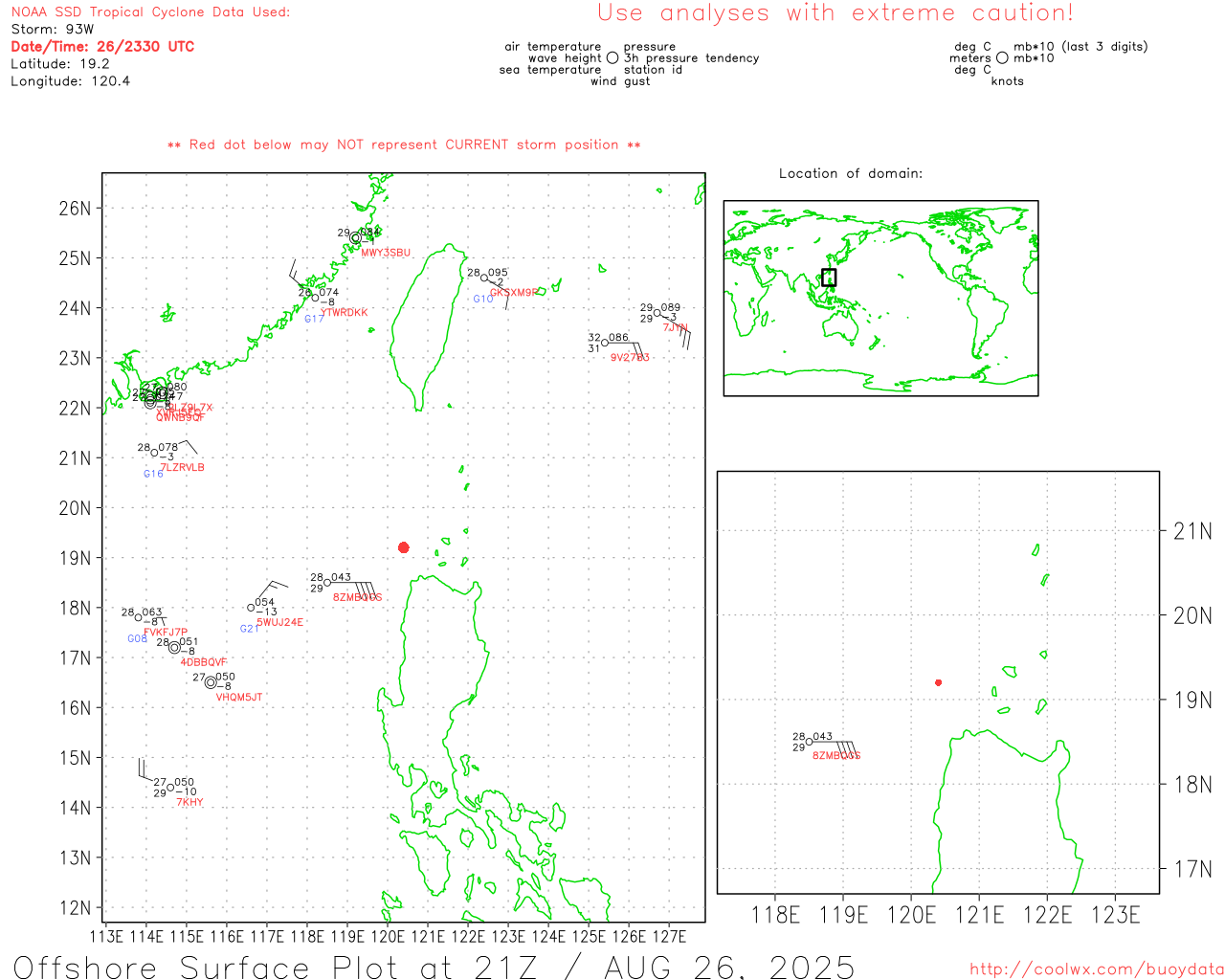Click the red storm position dot on the main map
This screenshot has height=980, width=1225.
pos(403,547)
